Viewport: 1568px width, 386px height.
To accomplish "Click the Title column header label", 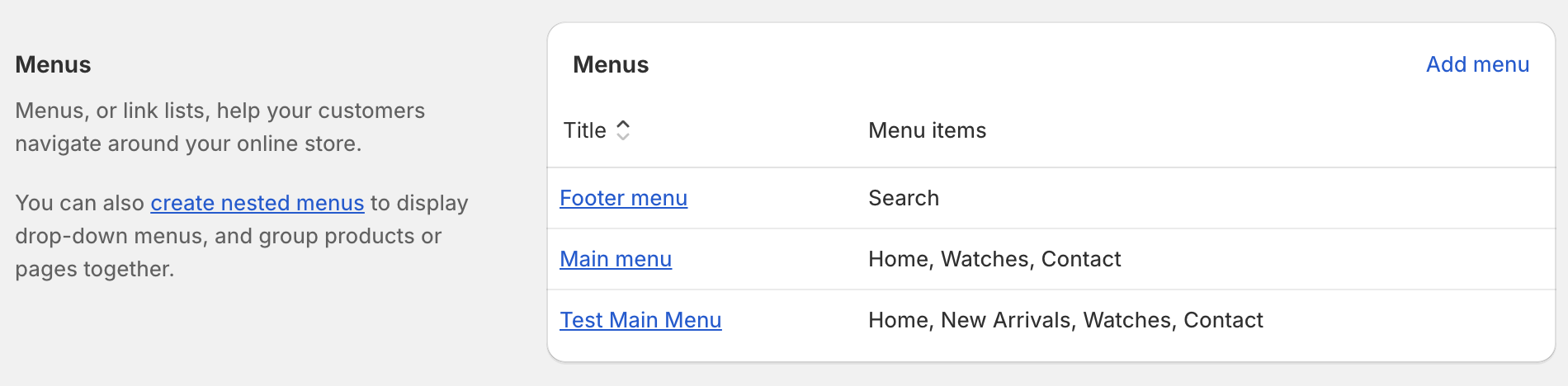I will tap(584, 130).
